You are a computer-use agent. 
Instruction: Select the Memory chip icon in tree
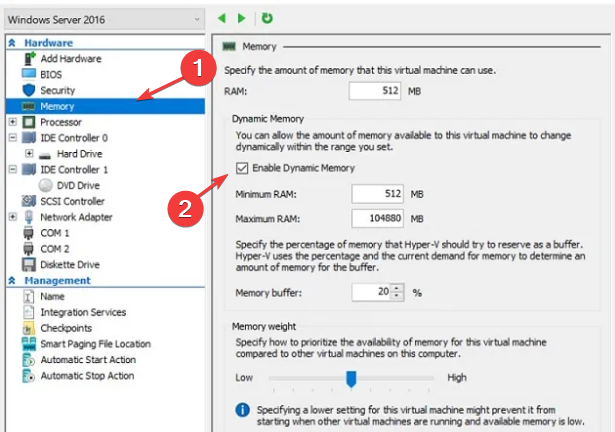tap(29, 106)
